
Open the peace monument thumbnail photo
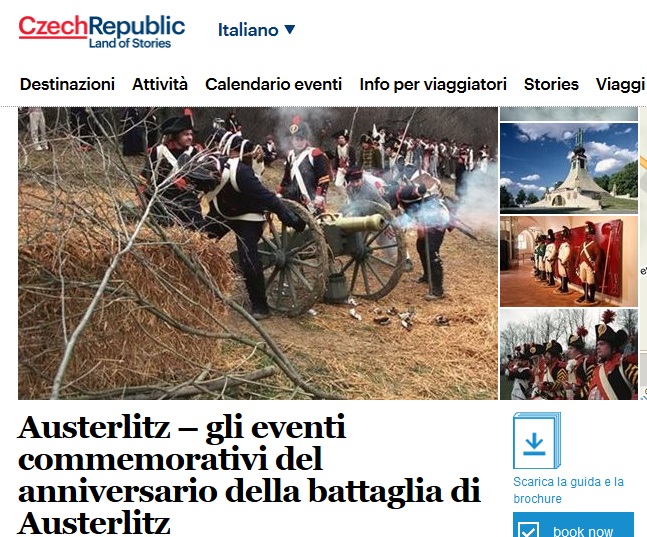point(569,168)
